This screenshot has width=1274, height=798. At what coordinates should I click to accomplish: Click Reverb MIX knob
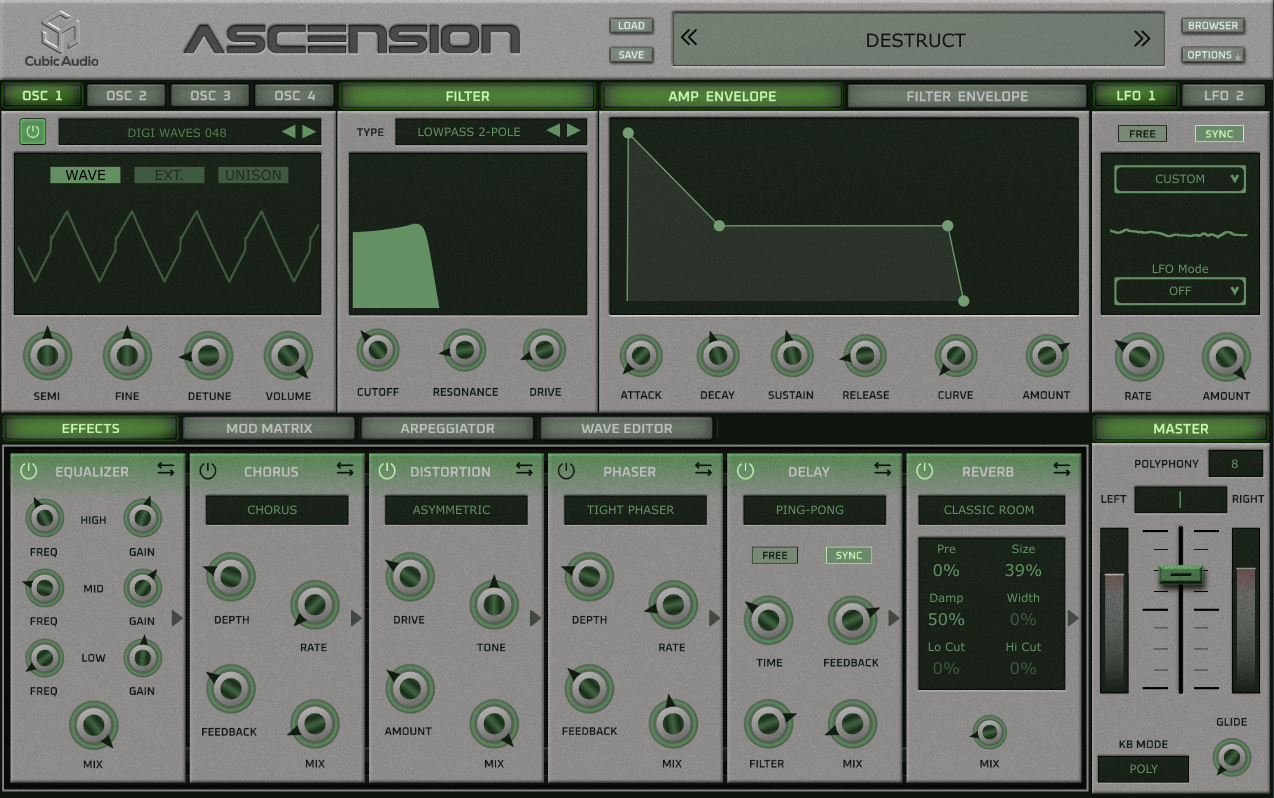pyautogui.click(x=989, y=733)
